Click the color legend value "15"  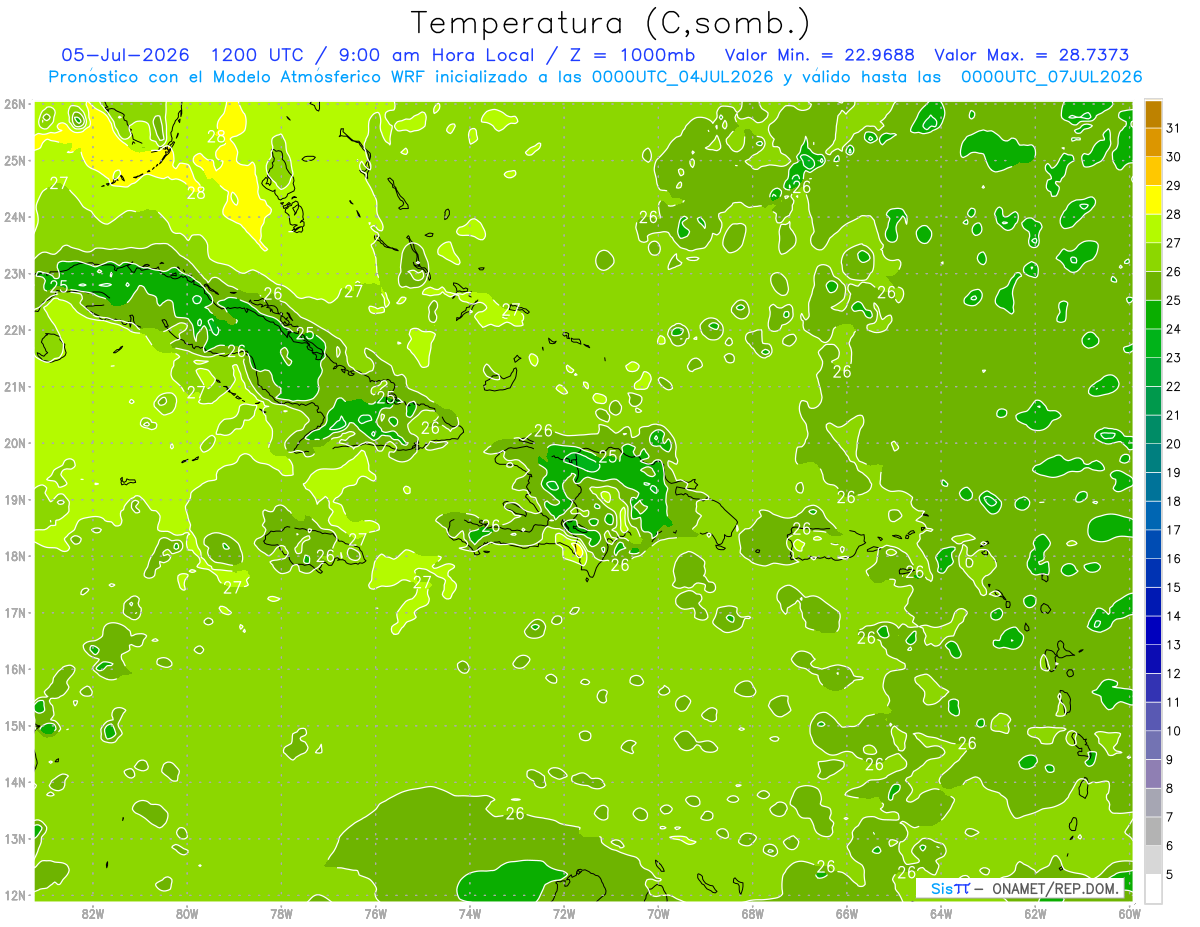point(1174,587)
